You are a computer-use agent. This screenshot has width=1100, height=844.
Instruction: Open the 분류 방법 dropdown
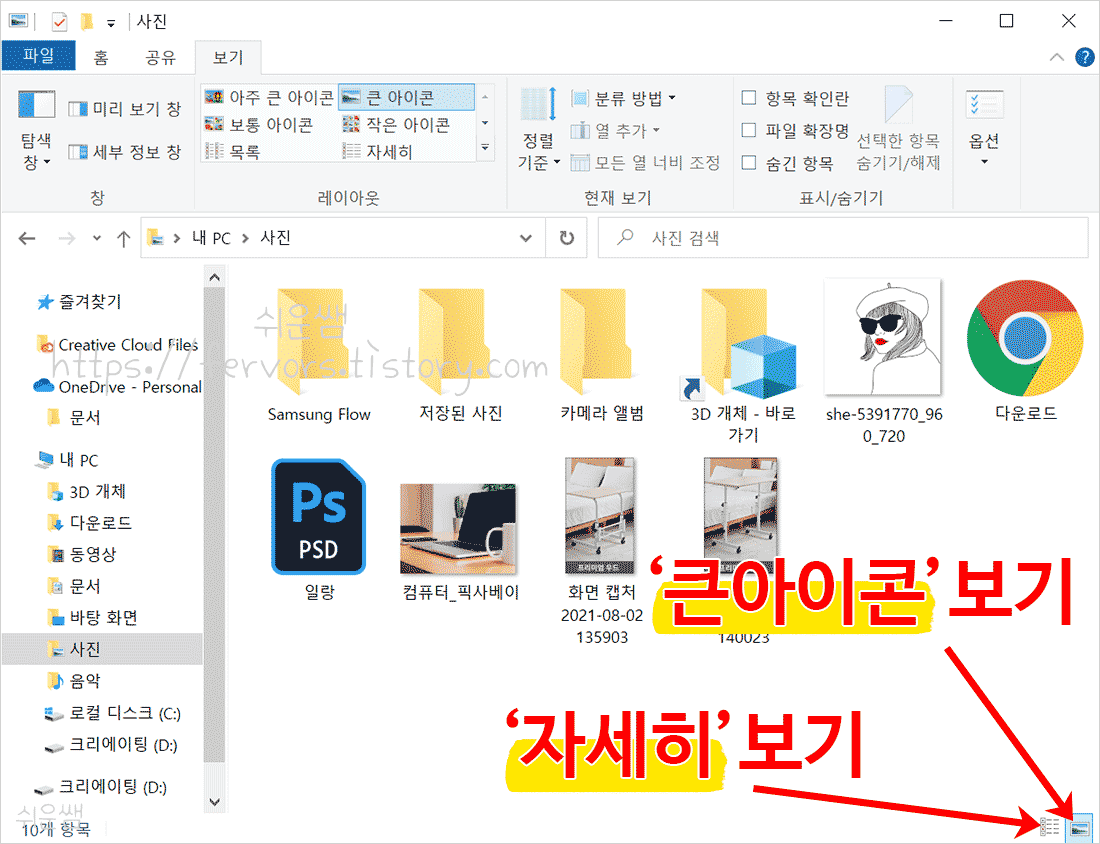tap(624, 98)
